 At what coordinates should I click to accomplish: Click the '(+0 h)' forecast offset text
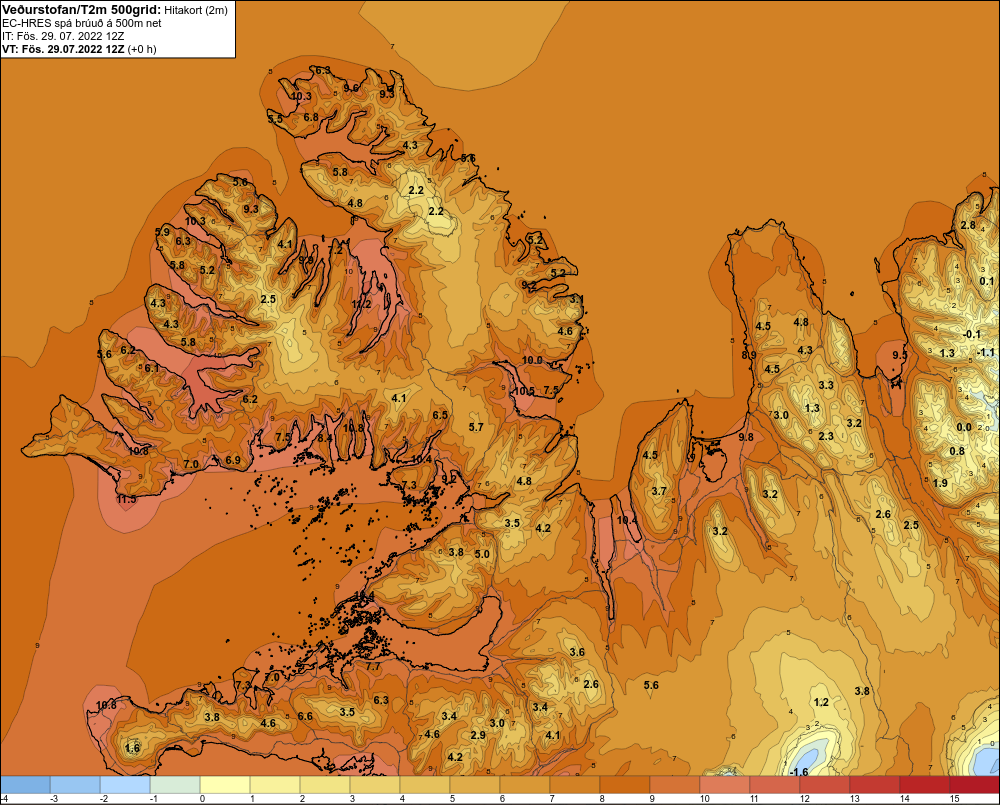point(142,49)
